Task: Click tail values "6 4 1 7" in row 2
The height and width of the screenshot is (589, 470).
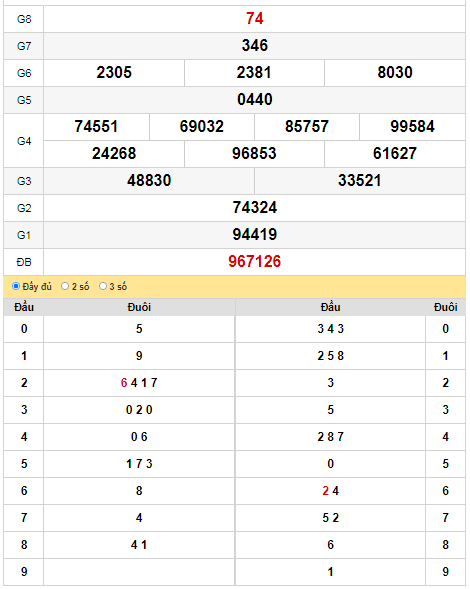Action: pos(139,383)
